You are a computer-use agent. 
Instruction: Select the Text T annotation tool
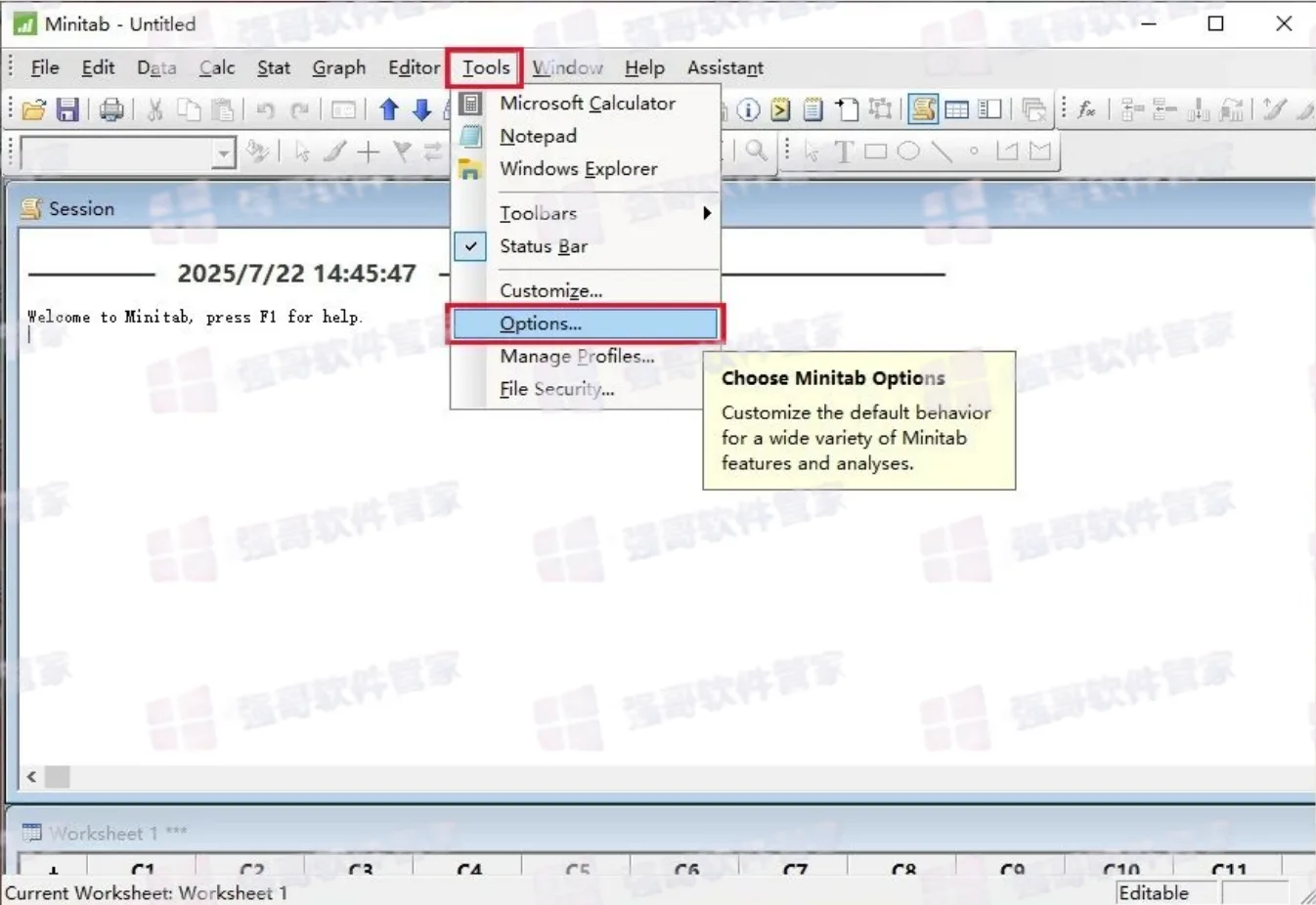pos(844,151)
